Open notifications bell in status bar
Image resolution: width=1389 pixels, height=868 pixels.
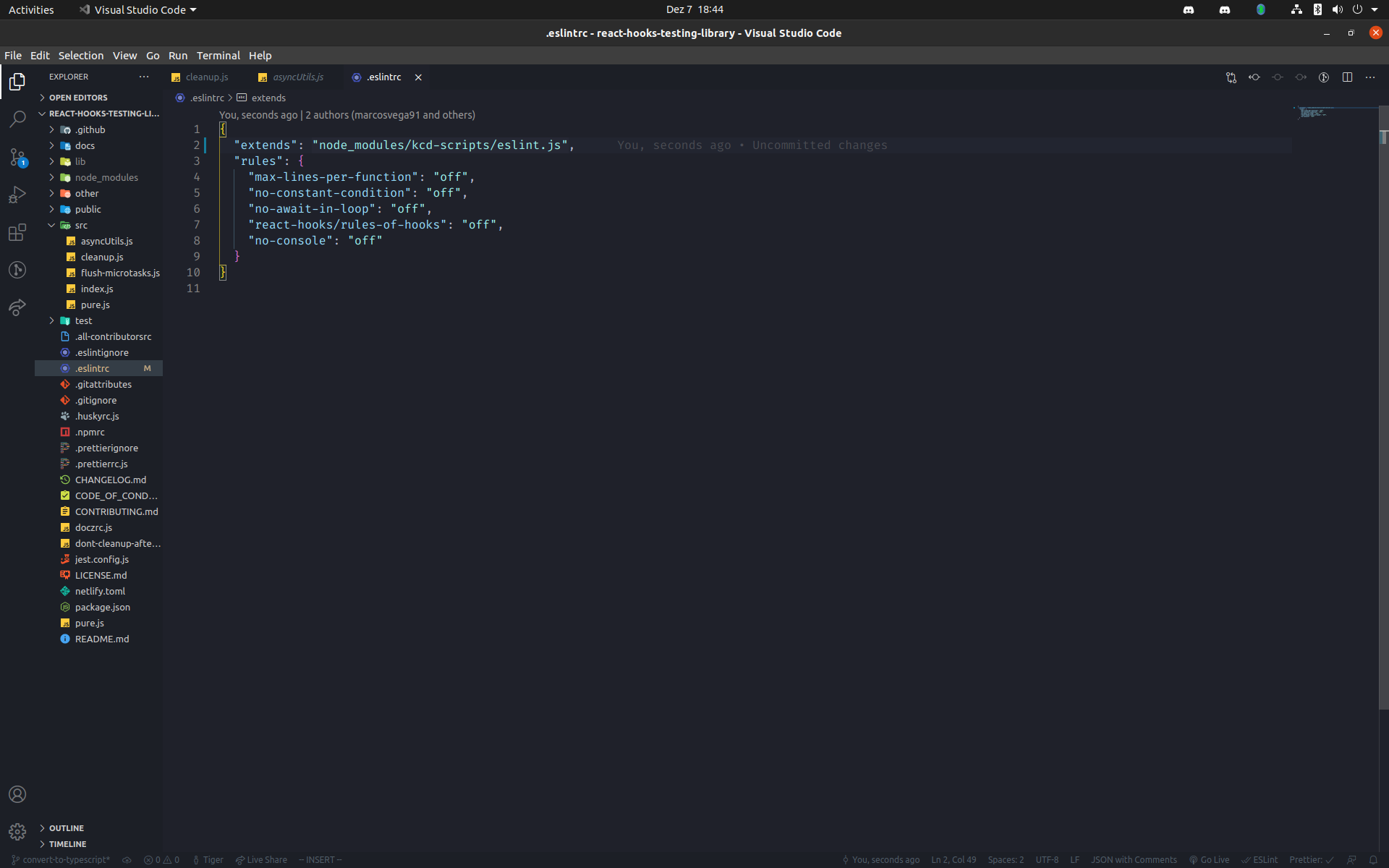click(x=1373, y=860)
